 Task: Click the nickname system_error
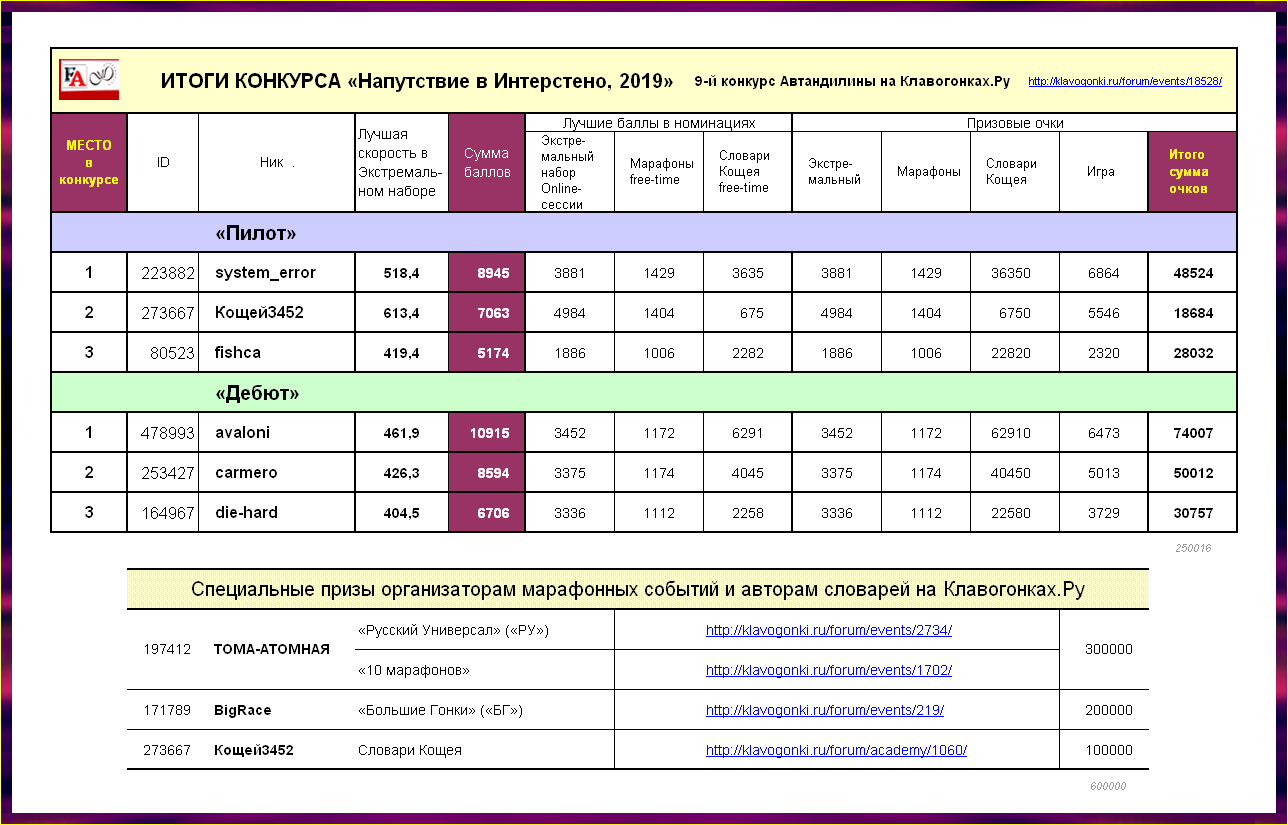click(x=265, y=273)
